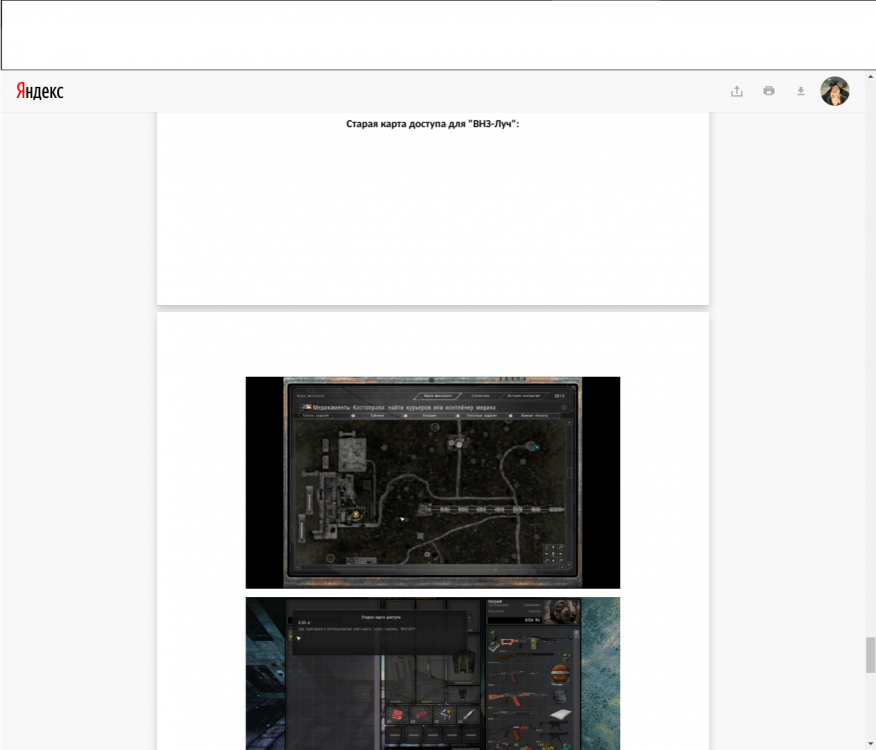Click the yellow quest marker on map

pyautogui.click(x=355, y=514)
